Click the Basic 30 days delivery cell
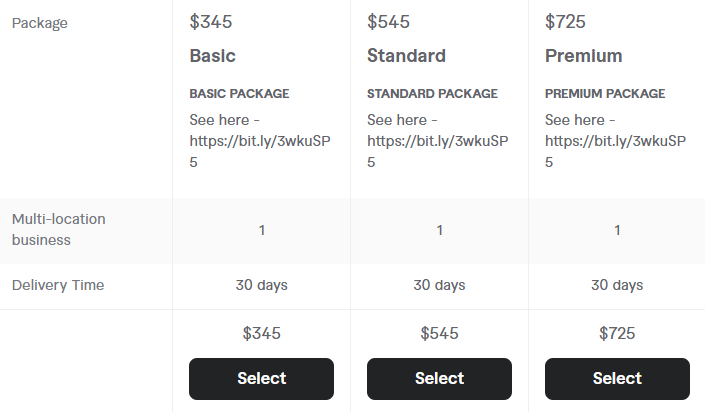Image resolution: width=705 pixels, height=412 pixels. click(262, 285)
